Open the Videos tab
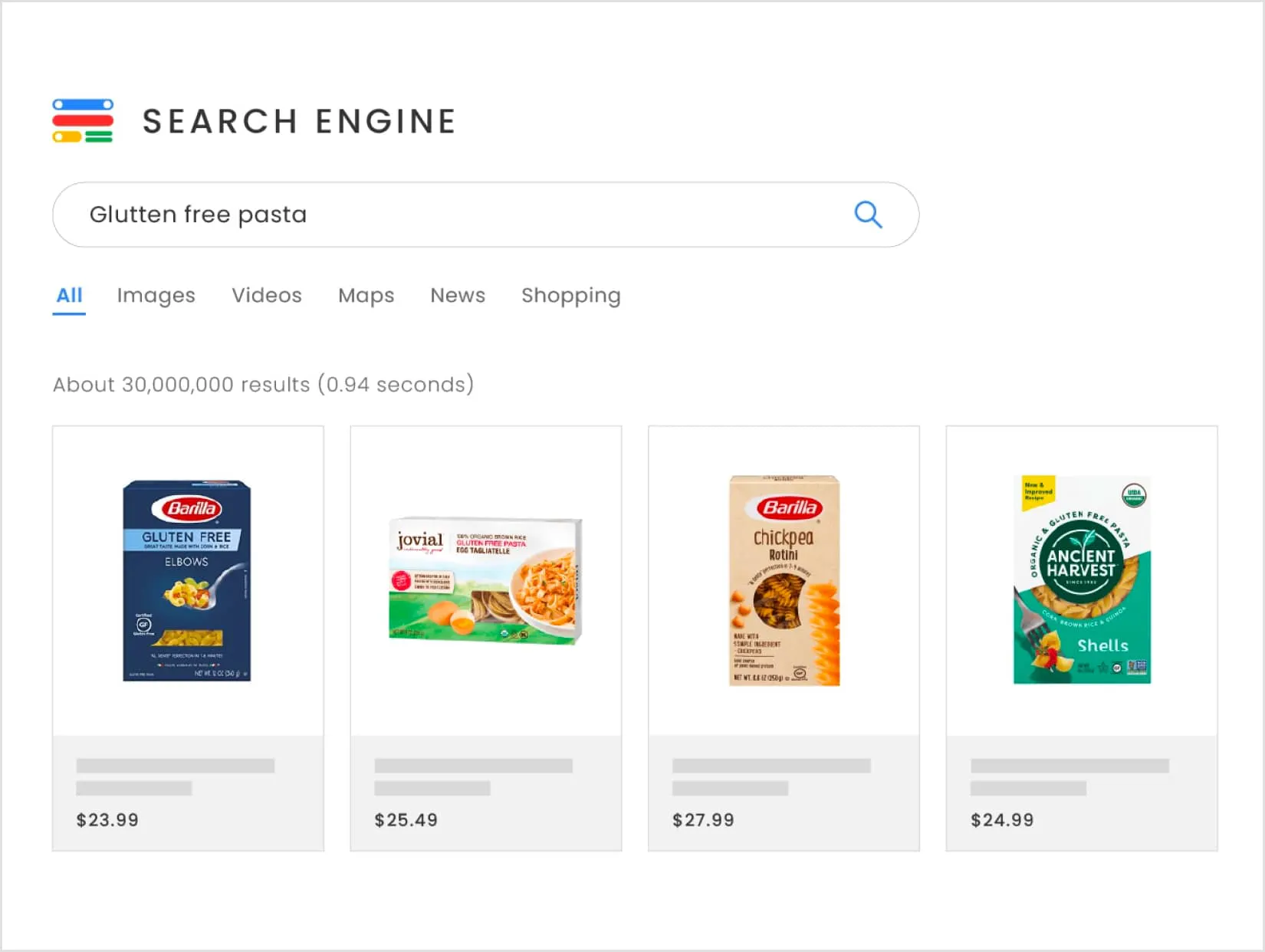1265x952 pixels. pyautogui.click(x=266, y=295)
